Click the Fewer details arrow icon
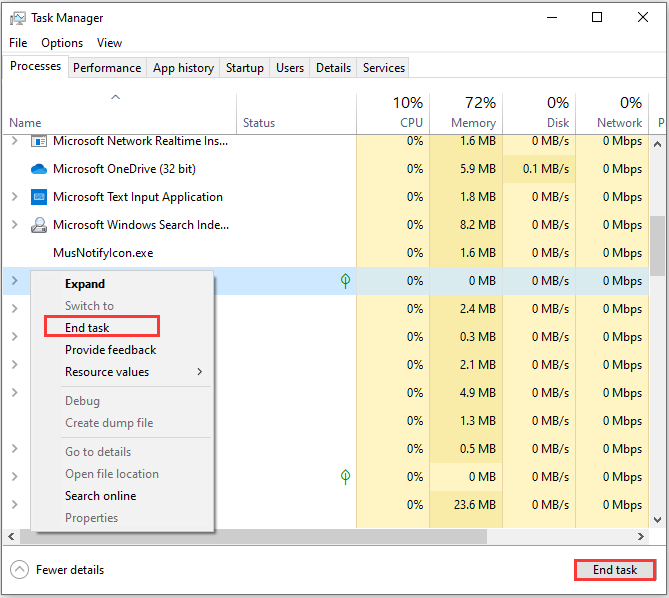669x598 pixels. click(x=19, y=570)
